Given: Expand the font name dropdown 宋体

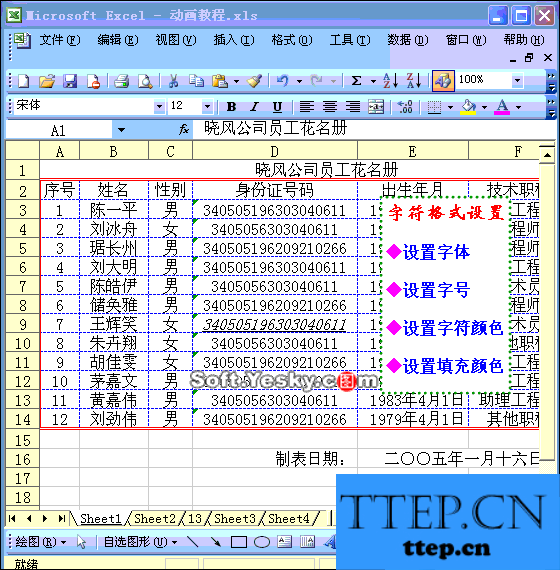Looking at the screenshot, I should pos(159,107).
